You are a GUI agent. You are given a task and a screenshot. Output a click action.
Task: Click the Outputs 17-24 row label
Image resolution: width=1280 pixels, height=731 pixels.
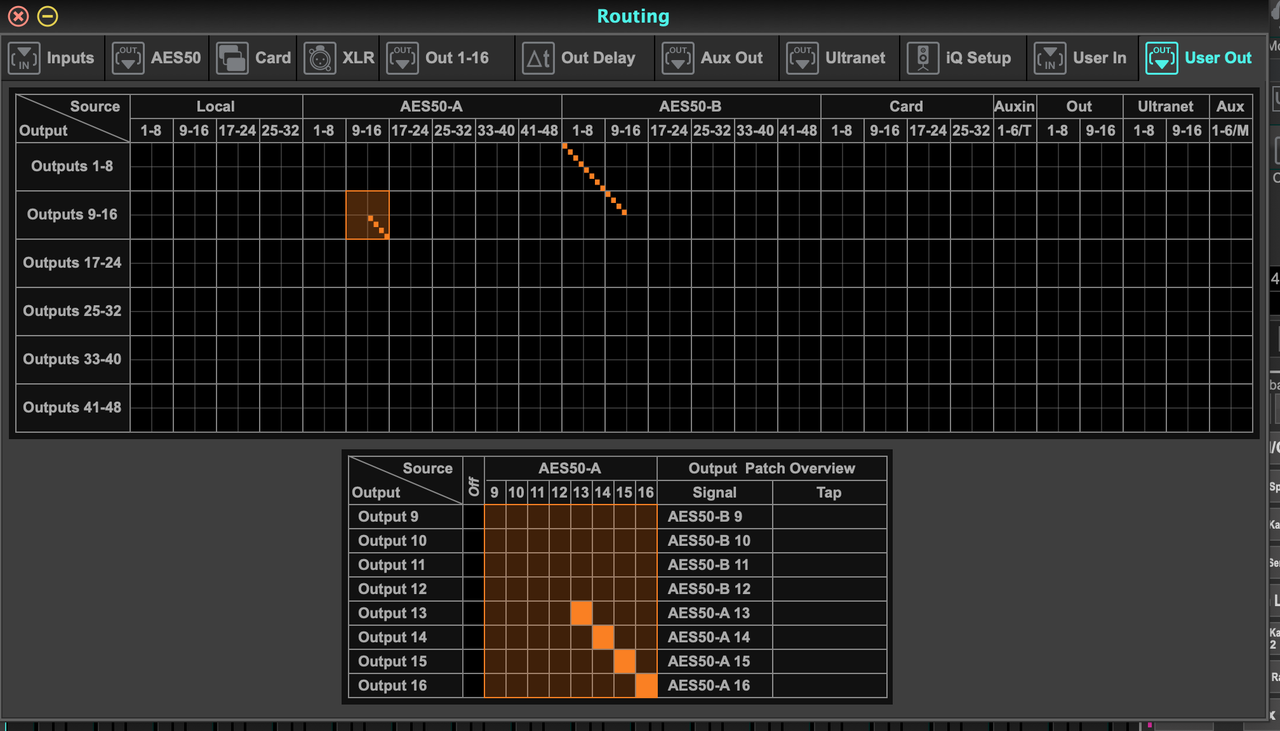(72, 263)
